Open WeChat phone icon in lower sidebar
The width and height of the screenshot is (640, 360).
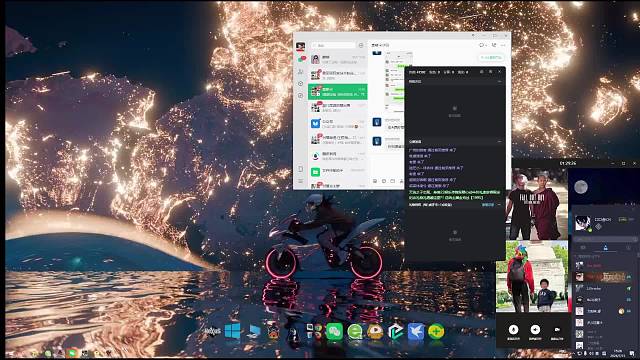[300, 169]
